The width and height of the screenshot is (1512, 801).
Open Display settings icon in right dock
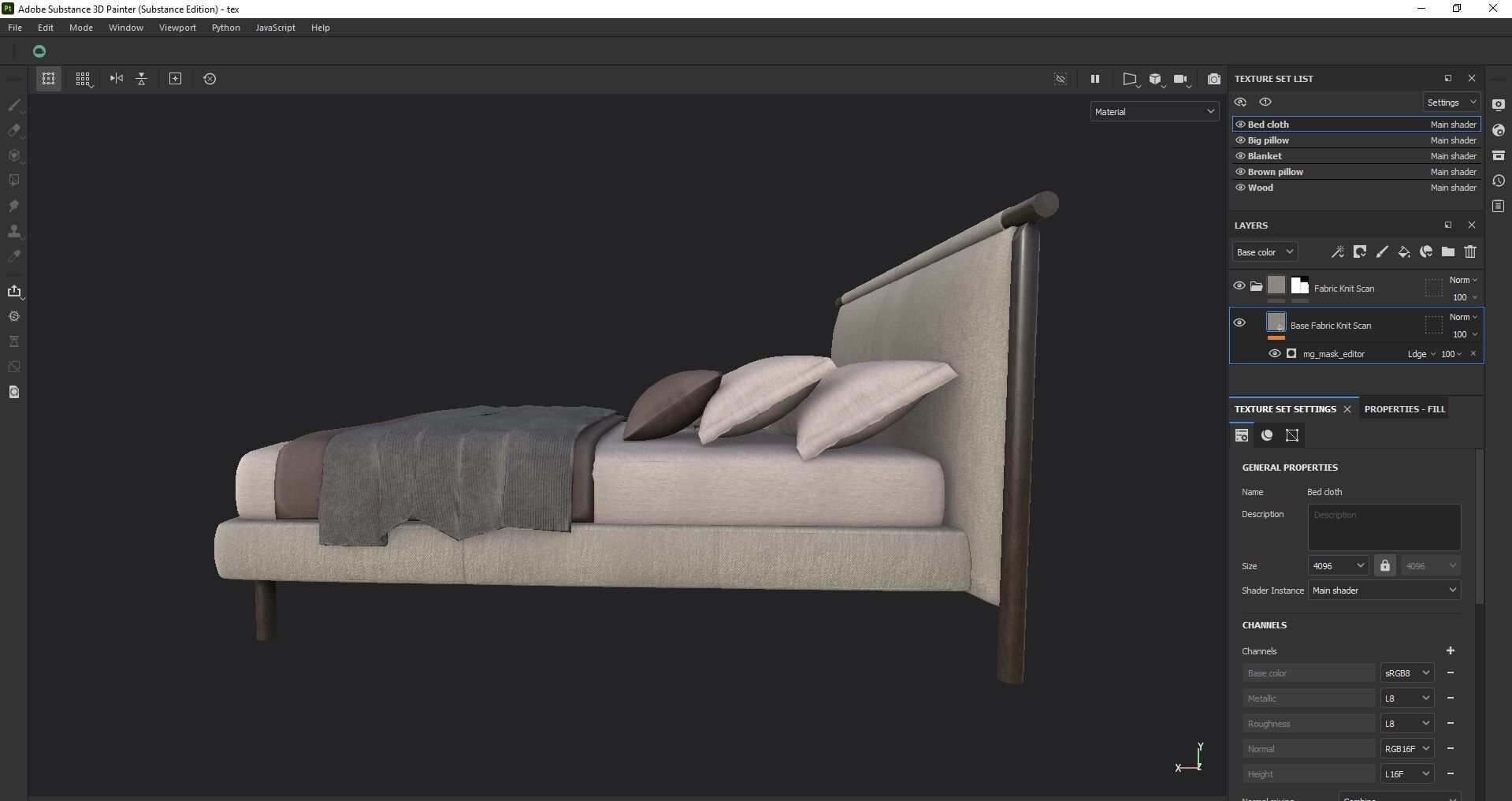(1499, 105)
